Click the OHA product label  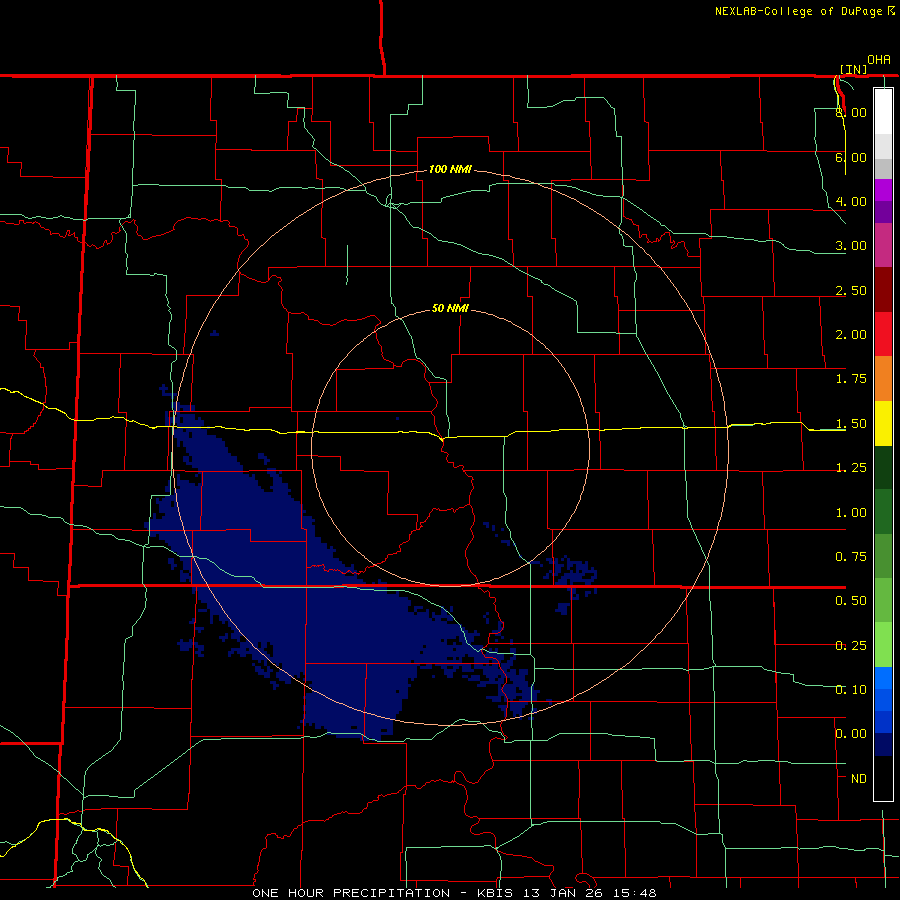pos(879,60)
